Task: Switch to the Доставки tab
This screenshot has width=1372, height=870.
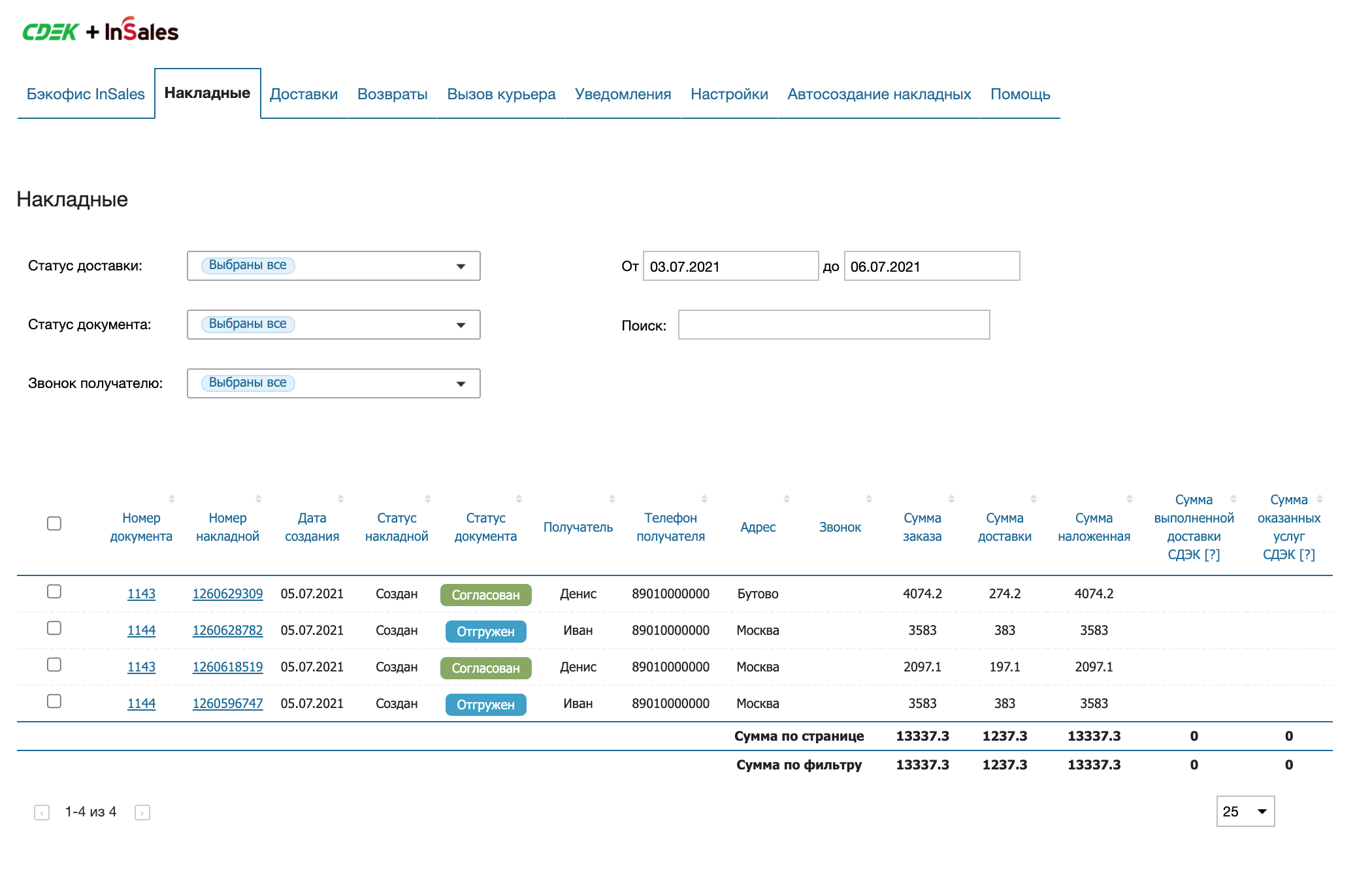Action: point(304,94)
